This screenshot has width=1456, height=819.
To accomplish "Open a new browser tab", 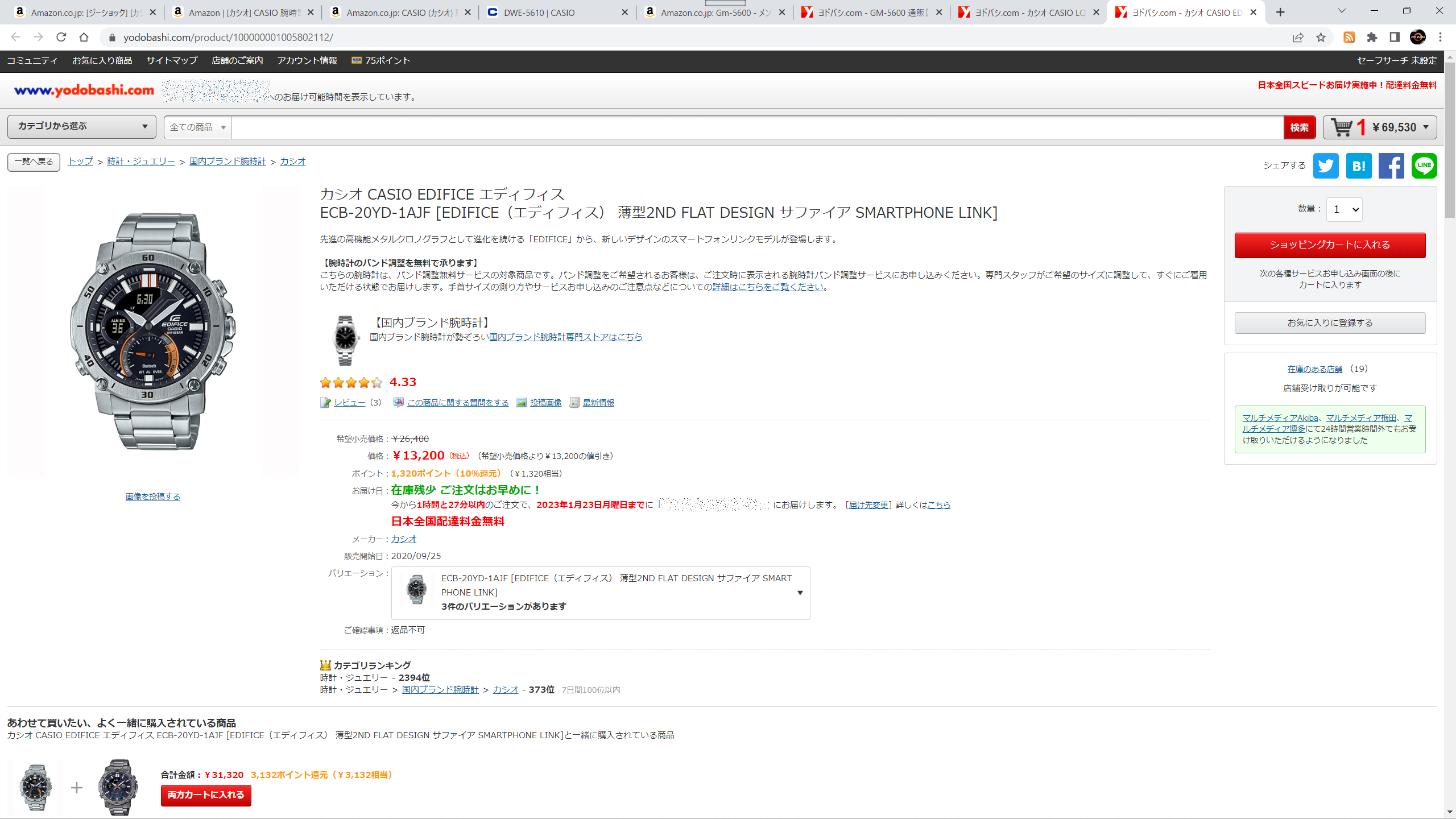I will (1280, 12).
